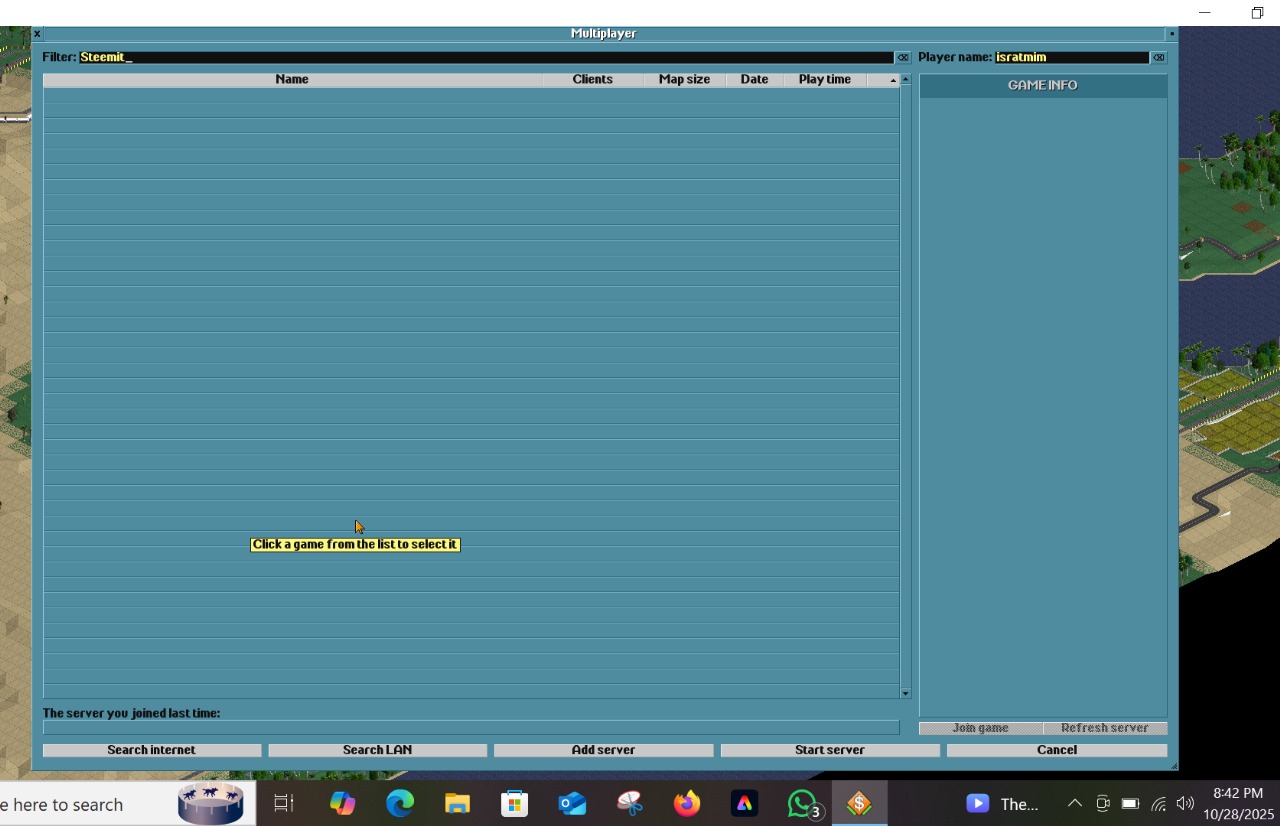Launch Snipping Tool from the taskbar
Viewport: 1280px width, 826px height.
point(629,804)
